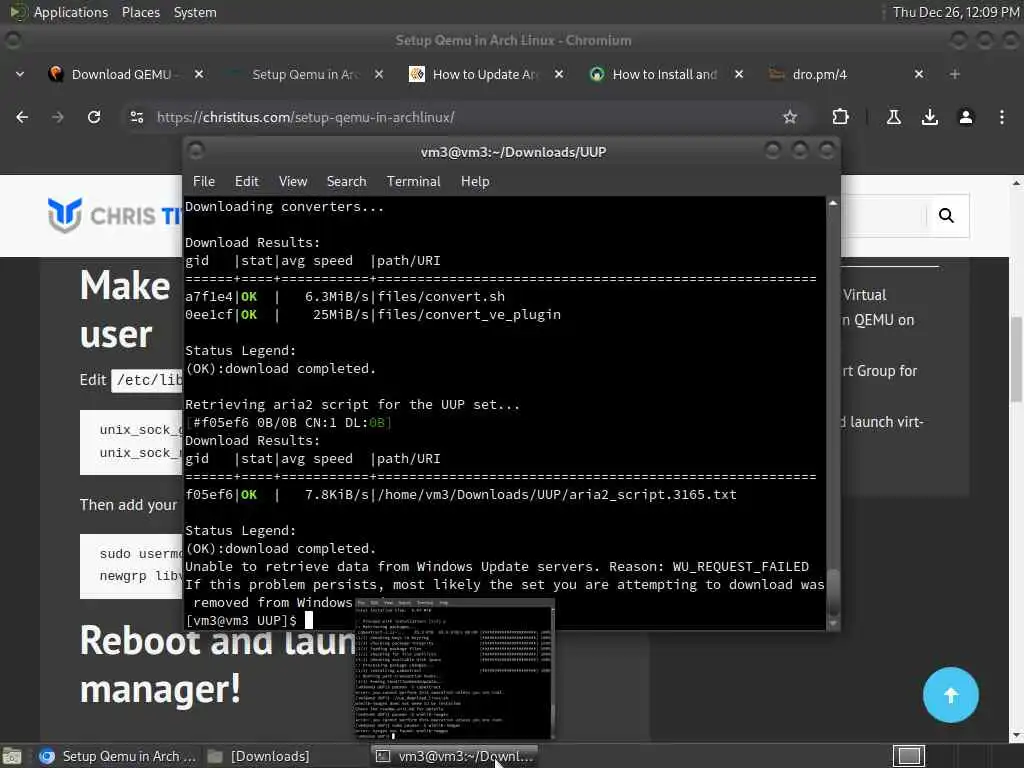Click the scroll-to-top blue arrow button
The width and height of the screenshot is (1024, 768).
click(x=950, y=695)
